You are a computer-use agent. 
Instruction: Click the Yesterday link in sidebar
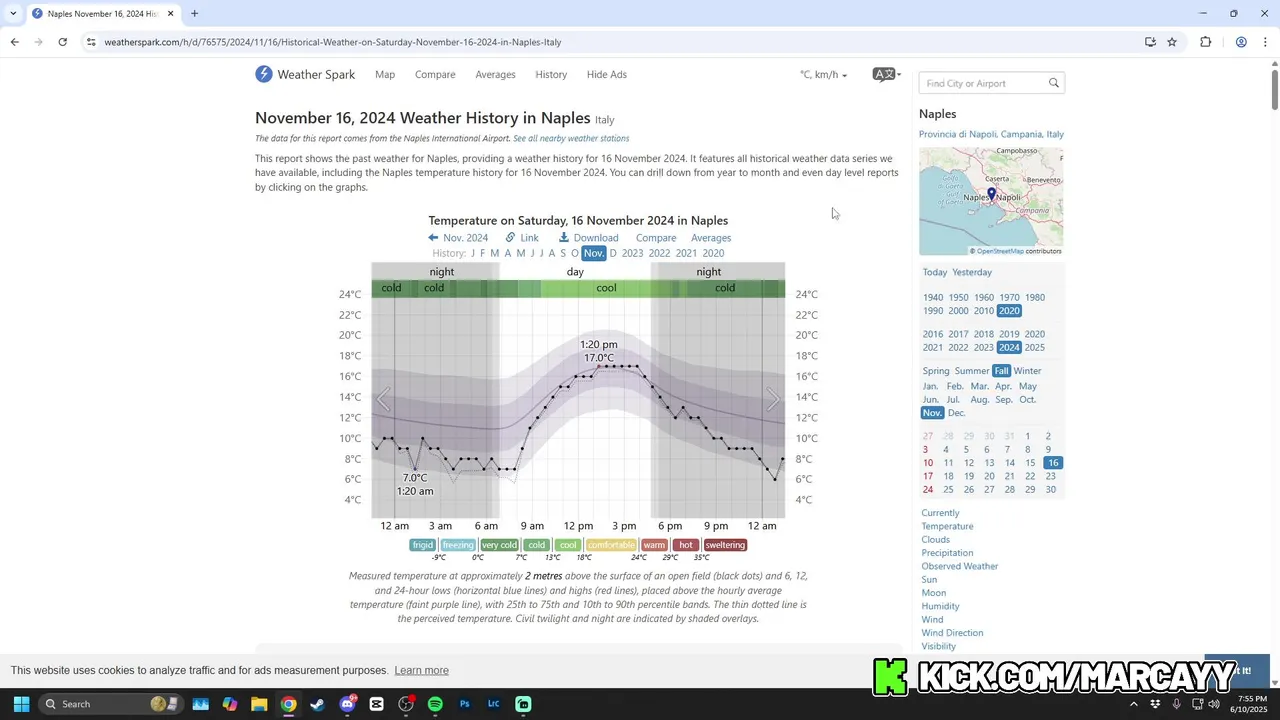pos(972,272)
